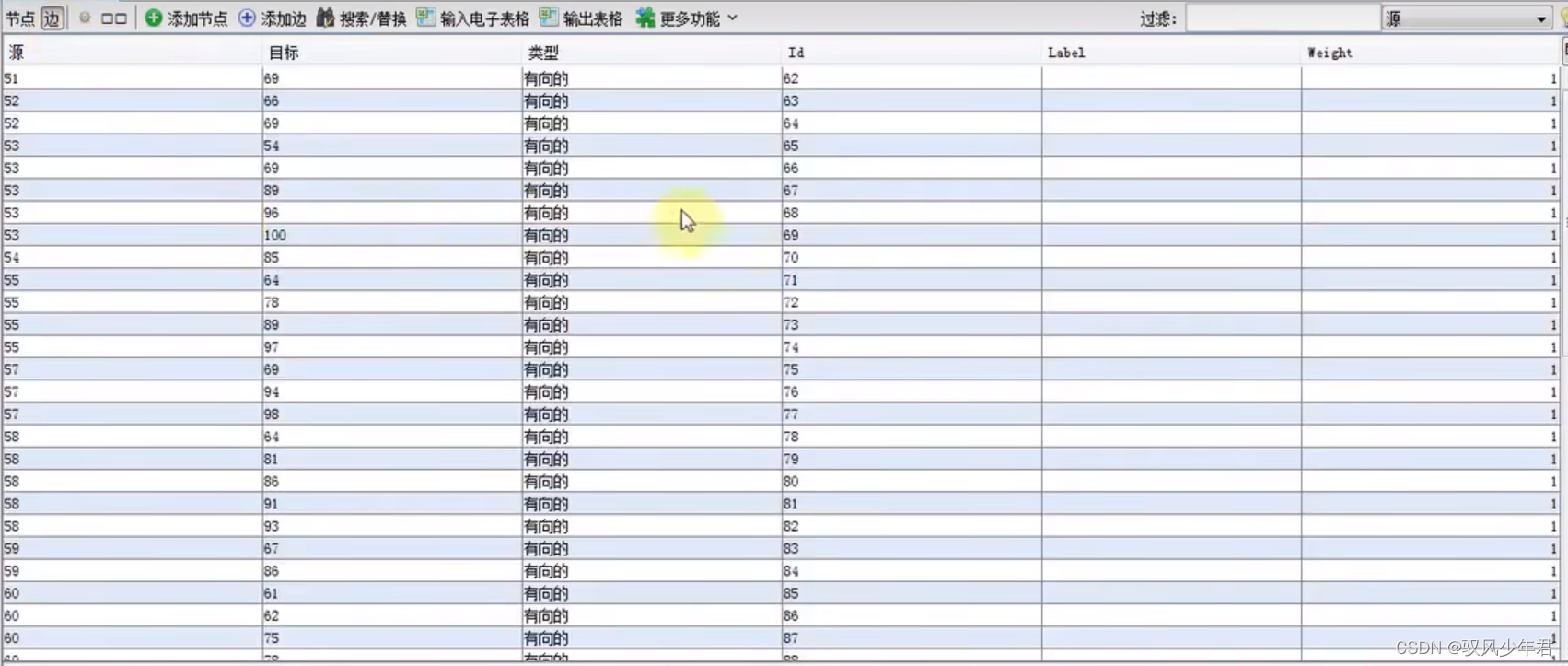This screenshot has height=666, width=1568.
Task: Click target cell 91 in 目标 column
Action: pyautogui.click(x=391, y=504)
